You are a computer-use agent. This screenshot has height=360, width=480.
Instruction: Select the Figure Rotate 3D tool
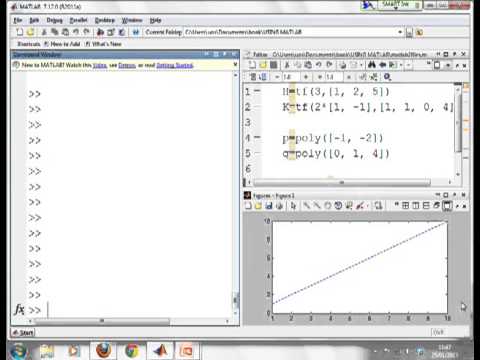338,206
